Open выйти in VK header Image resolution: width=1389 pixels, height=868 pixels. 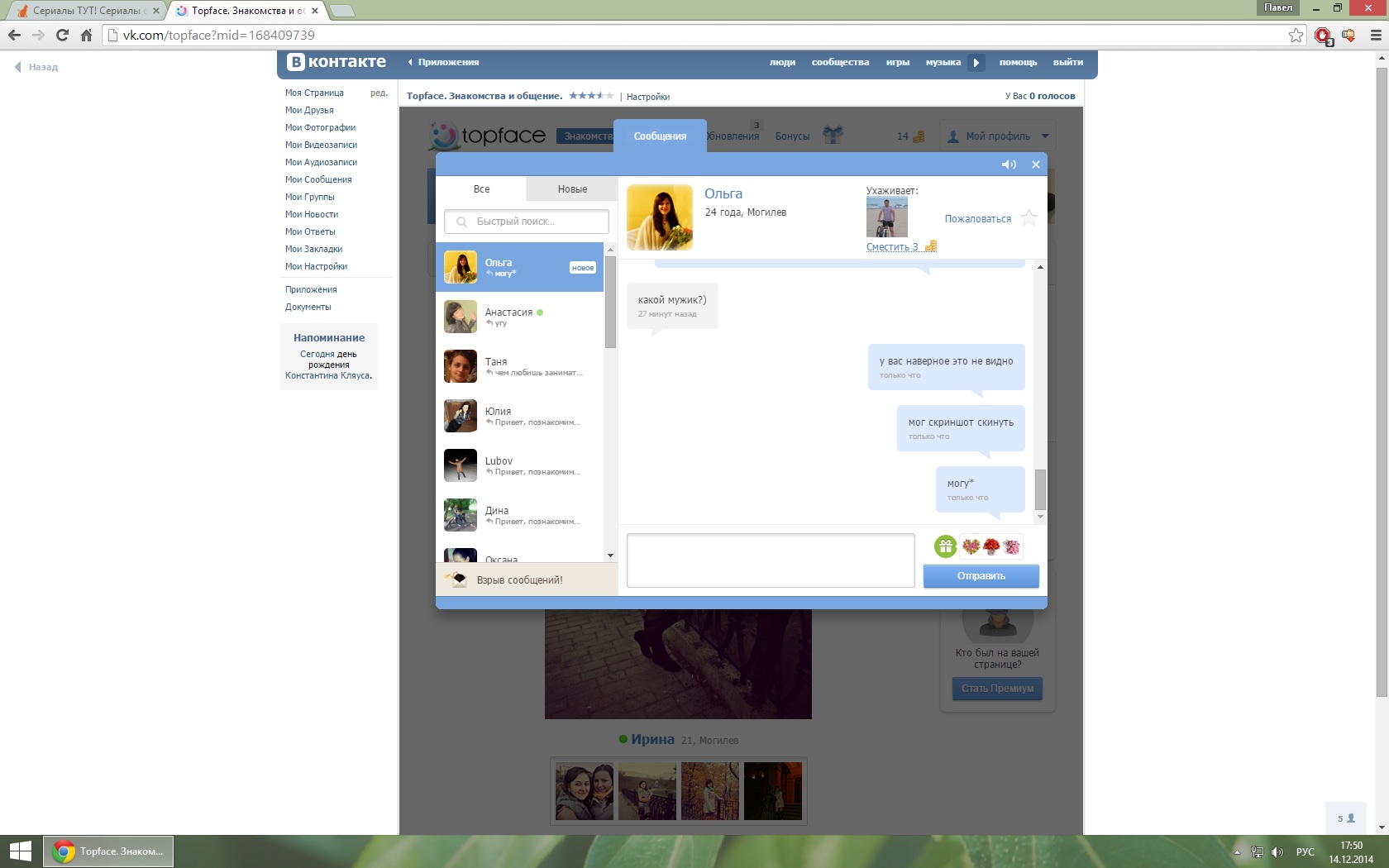1068,62
